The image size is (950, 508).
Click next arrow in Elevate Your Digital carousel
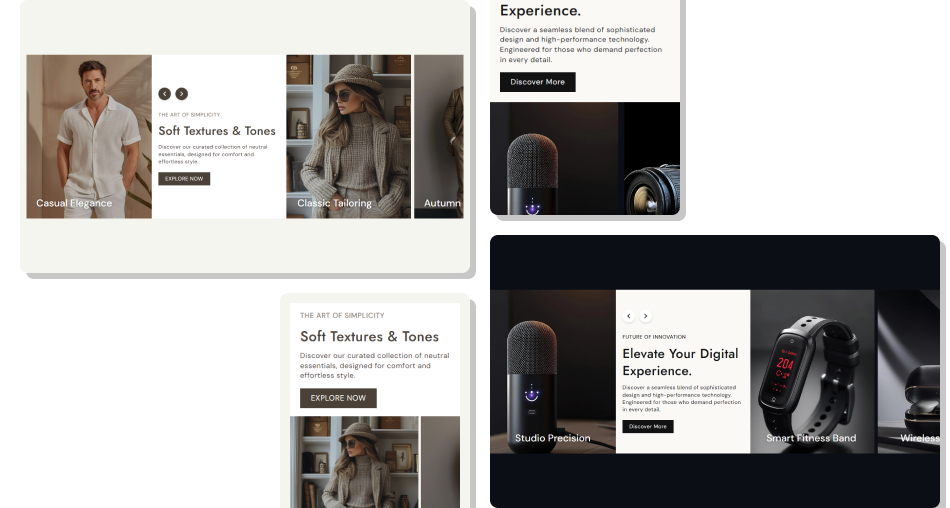tap(646, 316)
